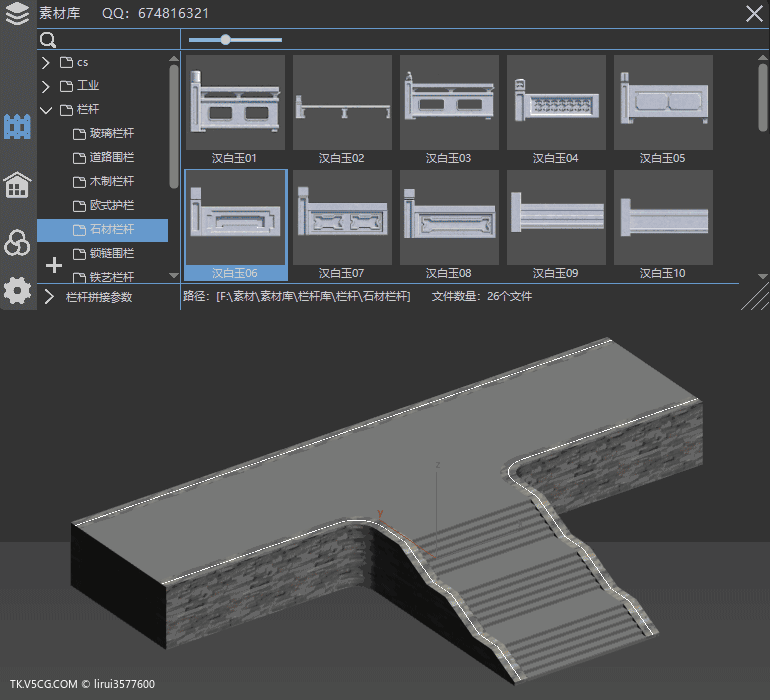Screen dimensions: 770x700
Task: Select the fence railing library icon
Action: pyautogui.click(x=17, y=127)
